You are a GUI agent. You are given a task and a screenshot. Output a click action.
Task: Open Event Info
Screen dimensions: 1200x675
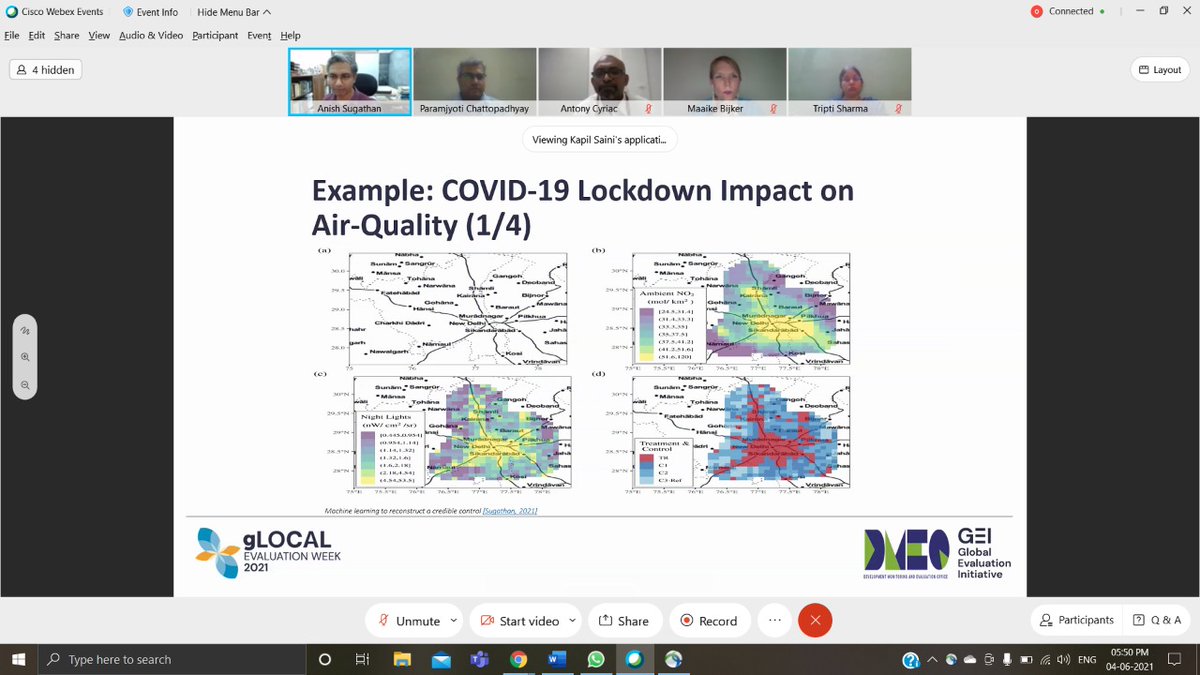pyautogui.click(x=150, y=12)
